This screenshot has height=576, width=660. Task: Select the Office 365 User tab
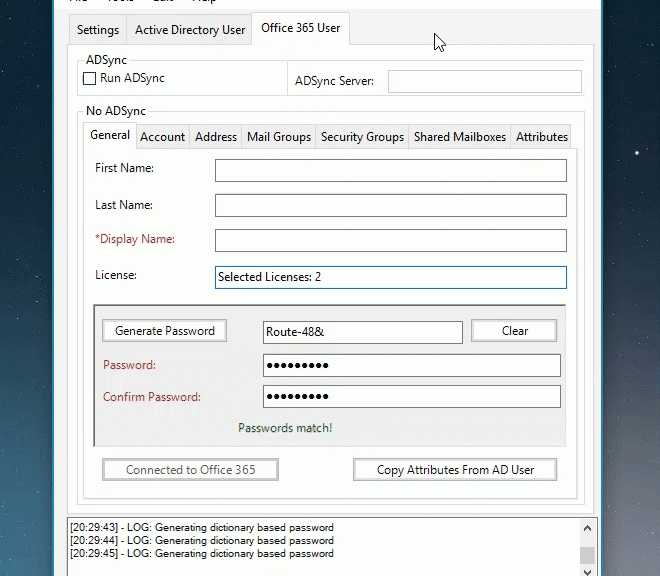tap(301, 28)
